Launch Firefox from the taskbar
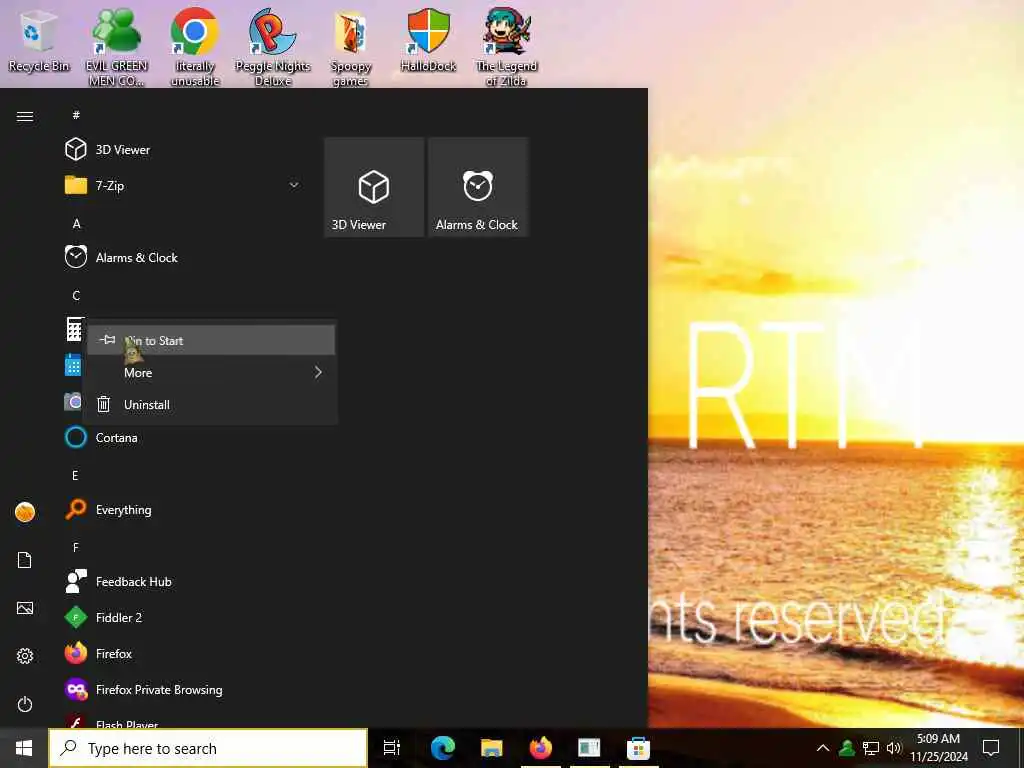The height and width of the screenshot is (768, 1024). tap(540, 748)
